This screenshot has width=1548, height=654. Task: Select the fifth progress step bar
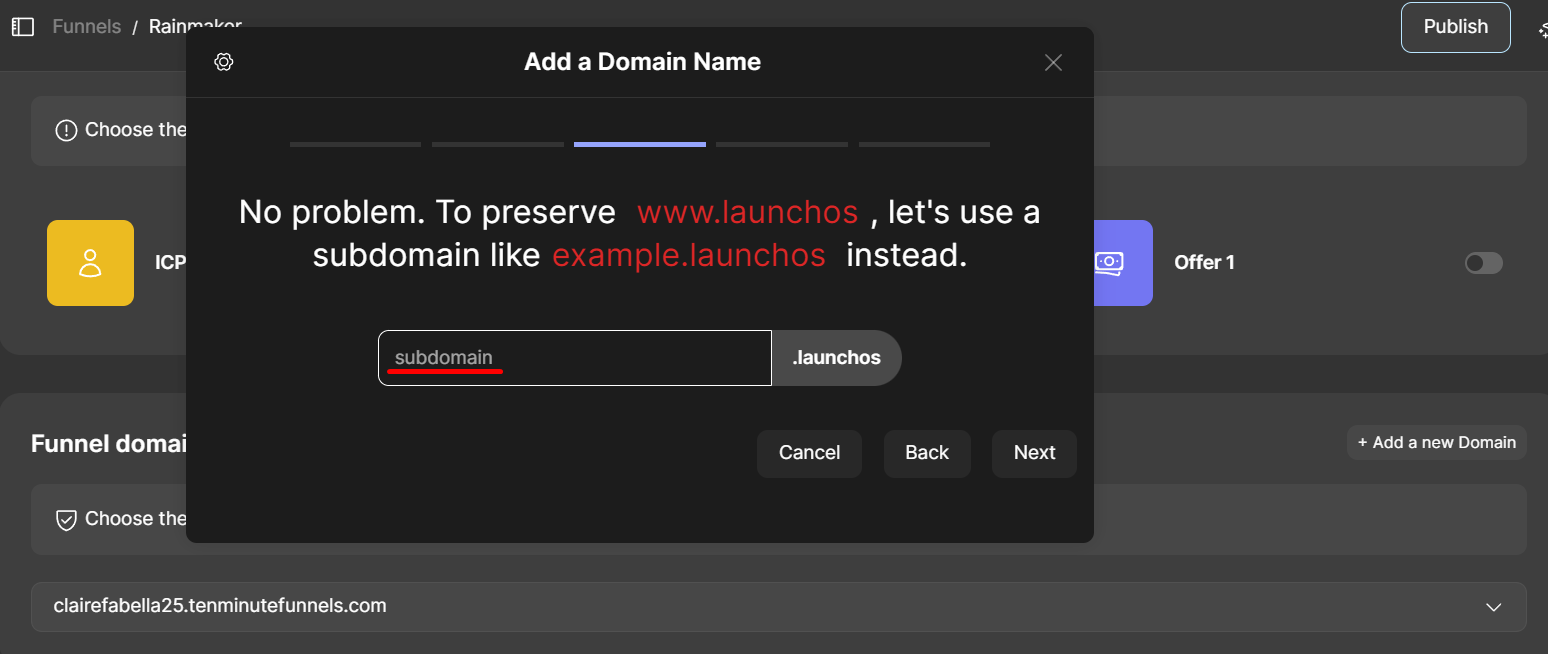pyautogui.click(x=924, y=145)
